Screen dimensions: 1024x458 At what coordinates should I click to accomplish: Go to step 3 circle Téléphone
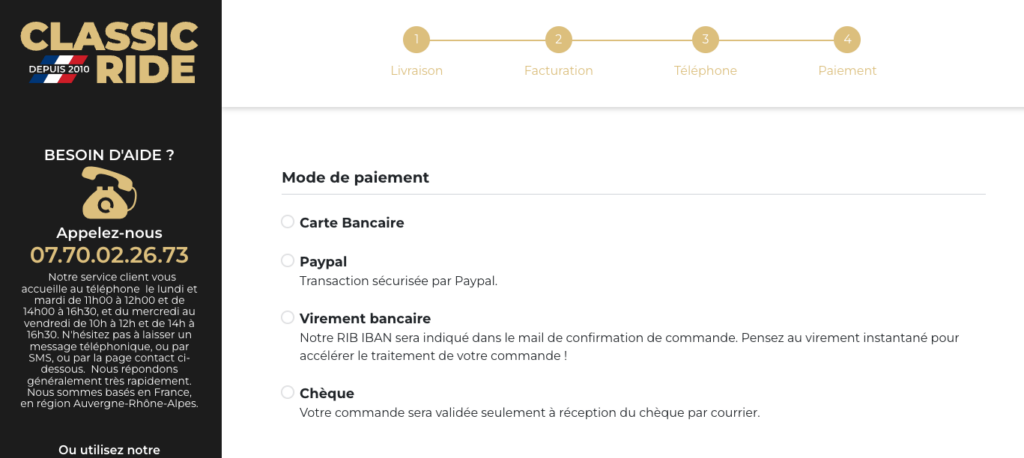click(x=705, y=40)
